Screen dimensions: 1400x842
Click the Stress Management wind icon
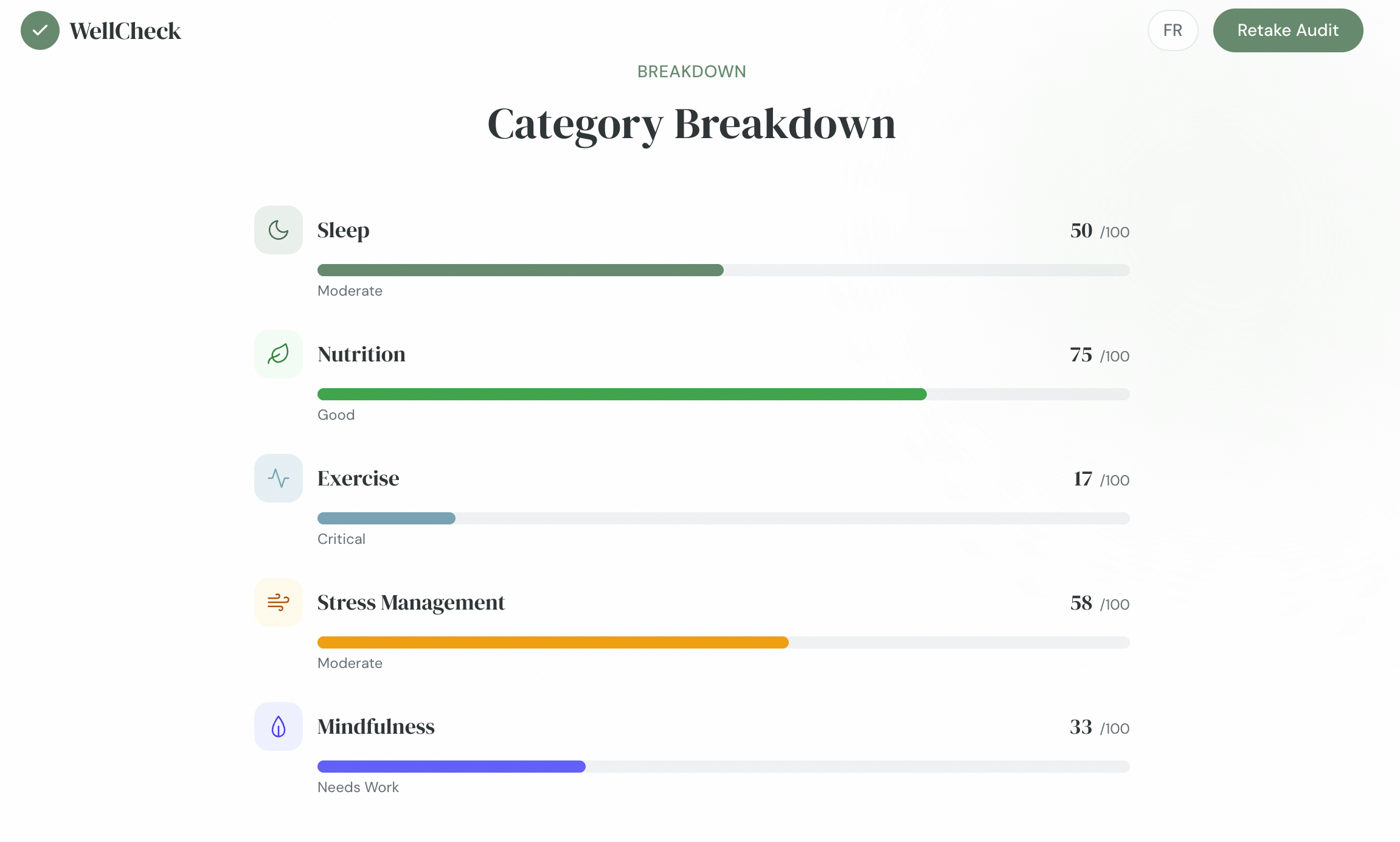point(279,602)
